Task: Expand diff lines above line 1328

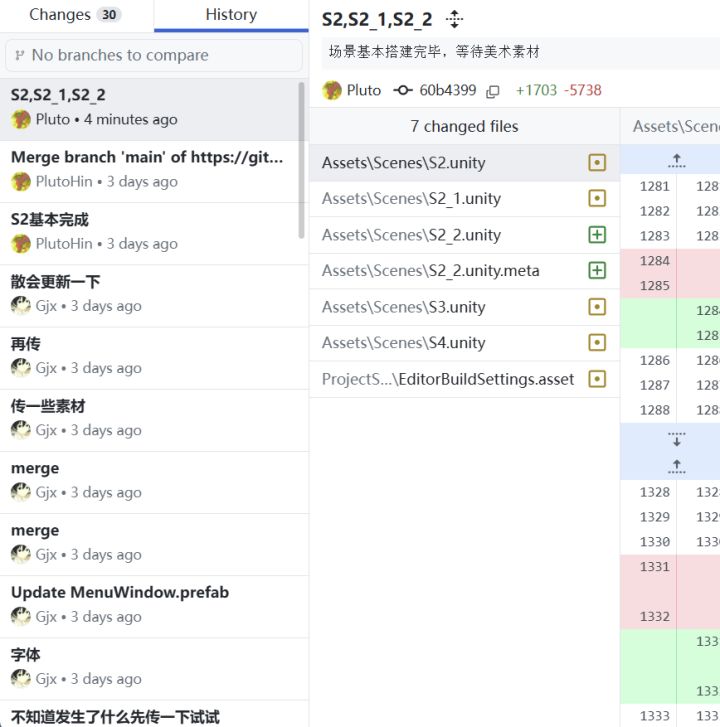Action: [677, 466]
